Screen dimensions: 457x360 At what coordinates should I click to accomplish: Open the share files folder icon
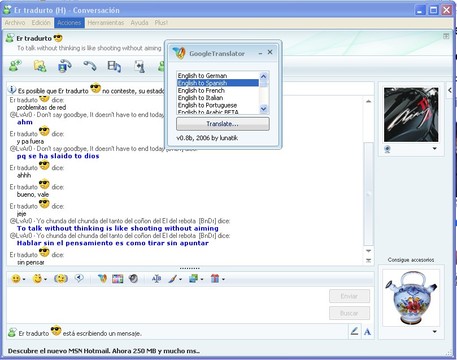40,66
